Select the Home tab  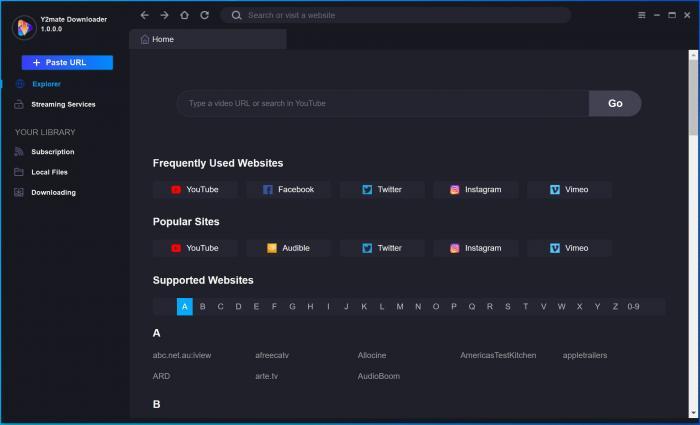click(208, 39)
